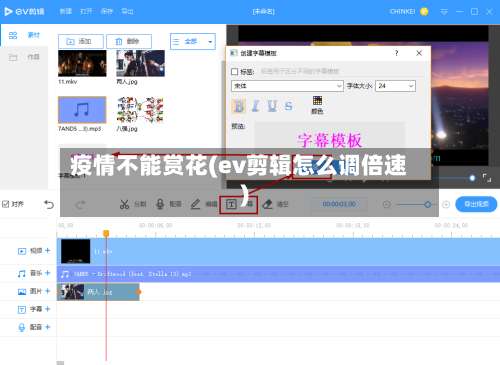Screen dimensions: 500x365
Task: Click the timecode 00:00:01.00 field
Action: point(339,204)
